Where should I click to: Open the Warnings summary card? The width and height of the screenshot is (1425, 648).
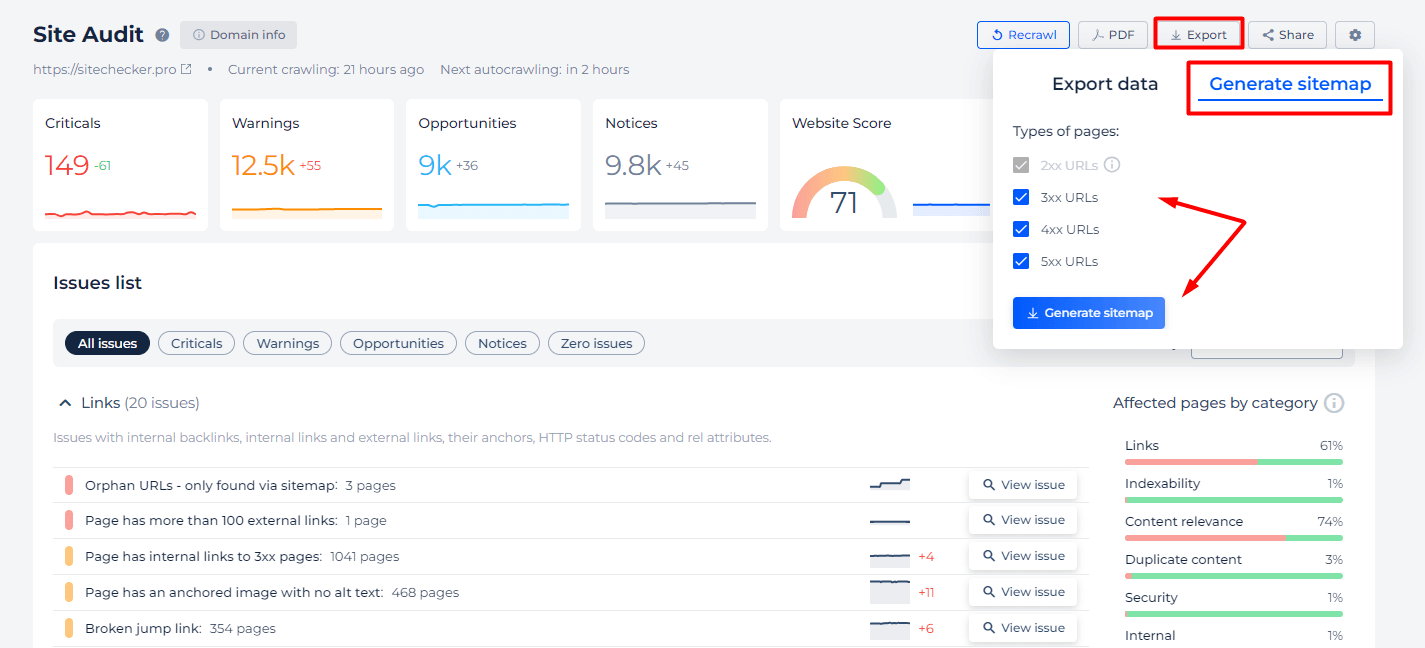[x=307, y=165]
